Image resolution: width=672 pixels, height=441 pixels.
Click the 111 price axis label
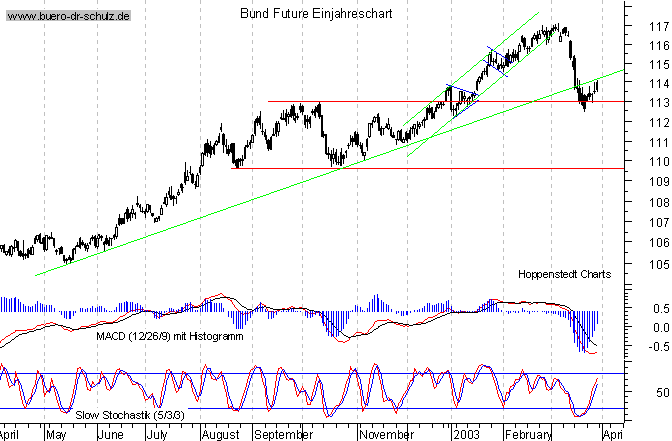point(659,142)
